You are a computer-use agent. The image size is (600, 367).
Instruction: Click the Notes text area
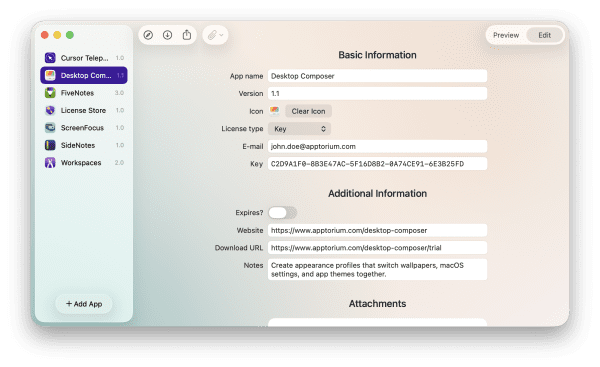pyautogui.click(x=377, y=269)
